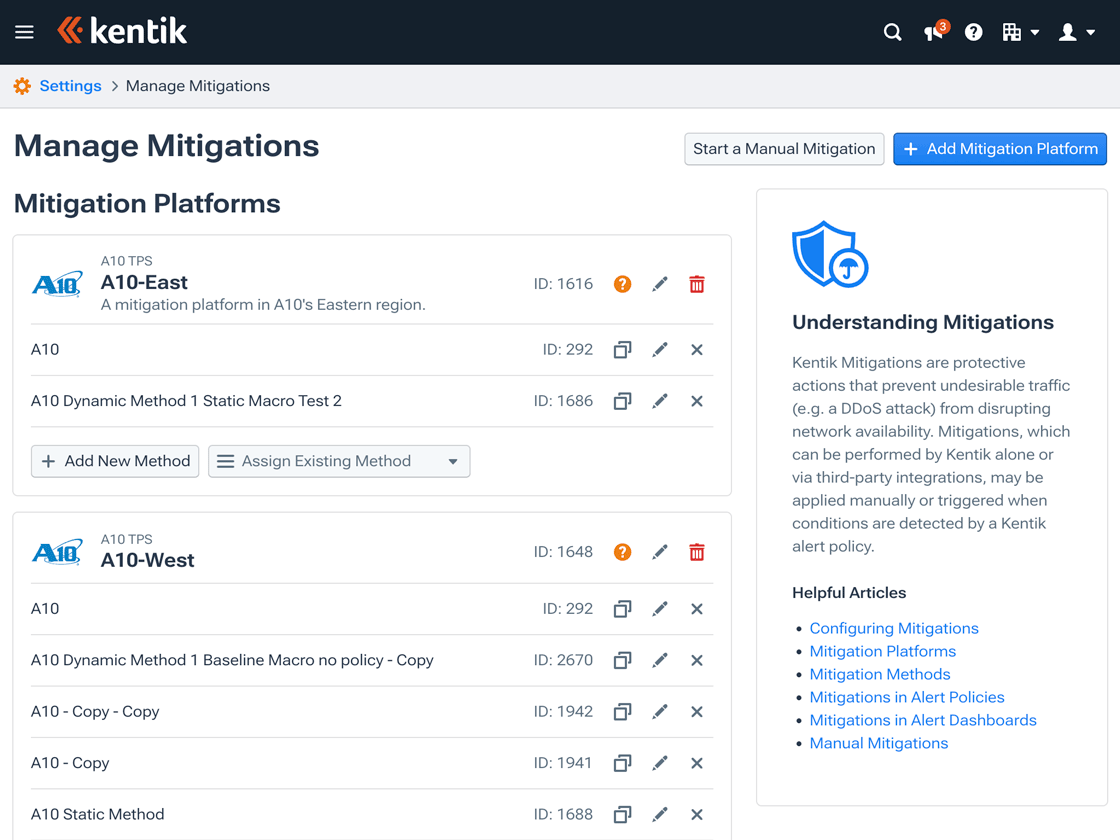Open notifications via the megaphone icon
The height and width of the screenshot is (840, 1120).
pyautogui.click(x=933, y=32)
